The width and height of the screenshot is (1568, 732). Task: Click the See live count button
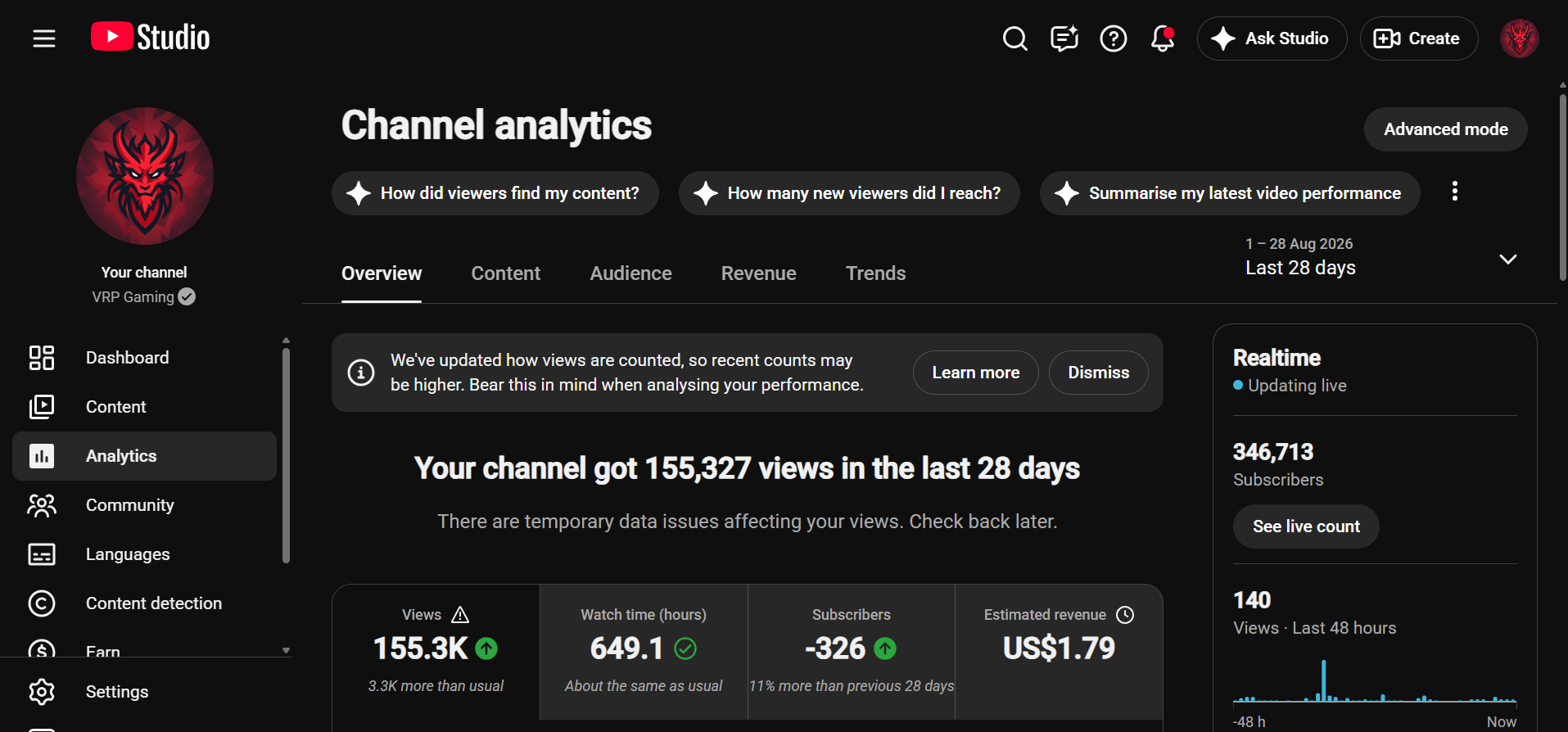click(1306, 526)
